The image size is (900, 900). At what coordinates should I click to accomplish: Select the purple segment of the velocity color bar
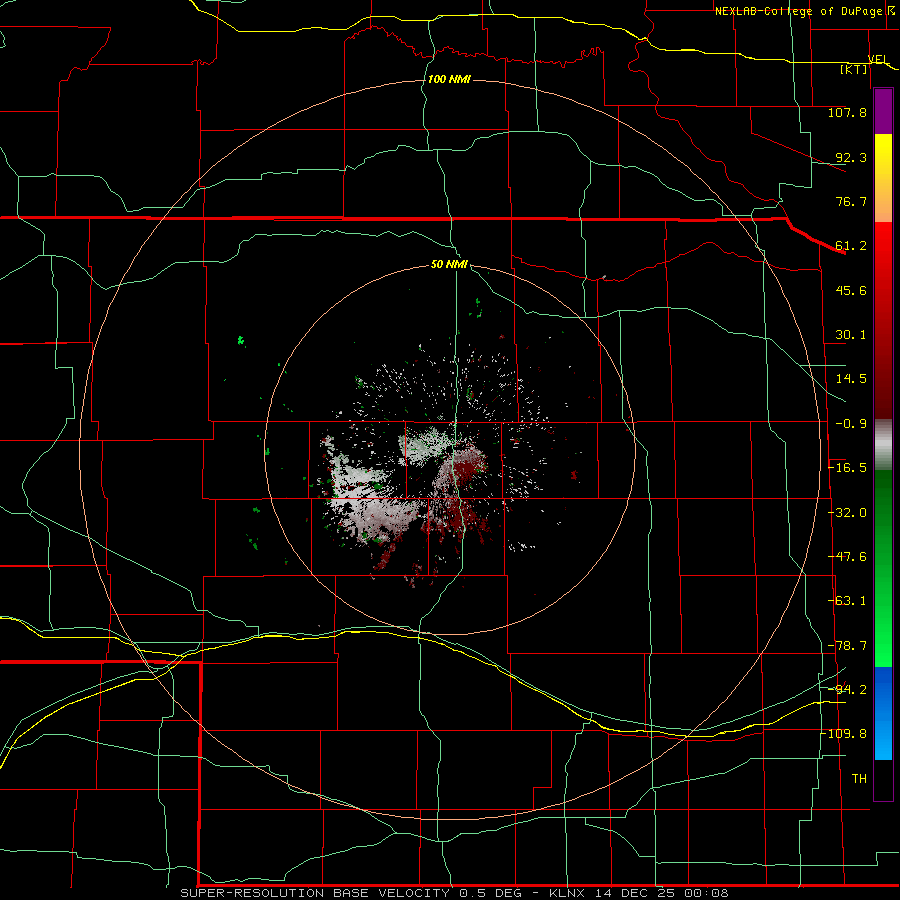tap(883, 111)
